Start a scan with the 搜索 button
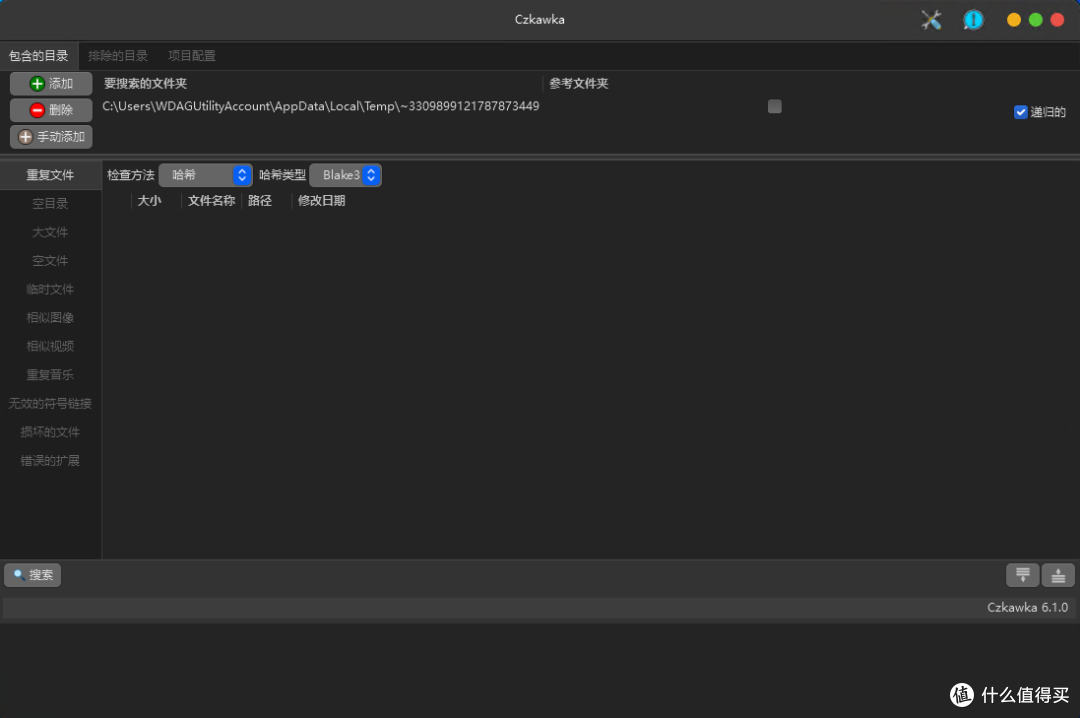The height and width of the screenshot is (718, 1080). tap(32, 575)
